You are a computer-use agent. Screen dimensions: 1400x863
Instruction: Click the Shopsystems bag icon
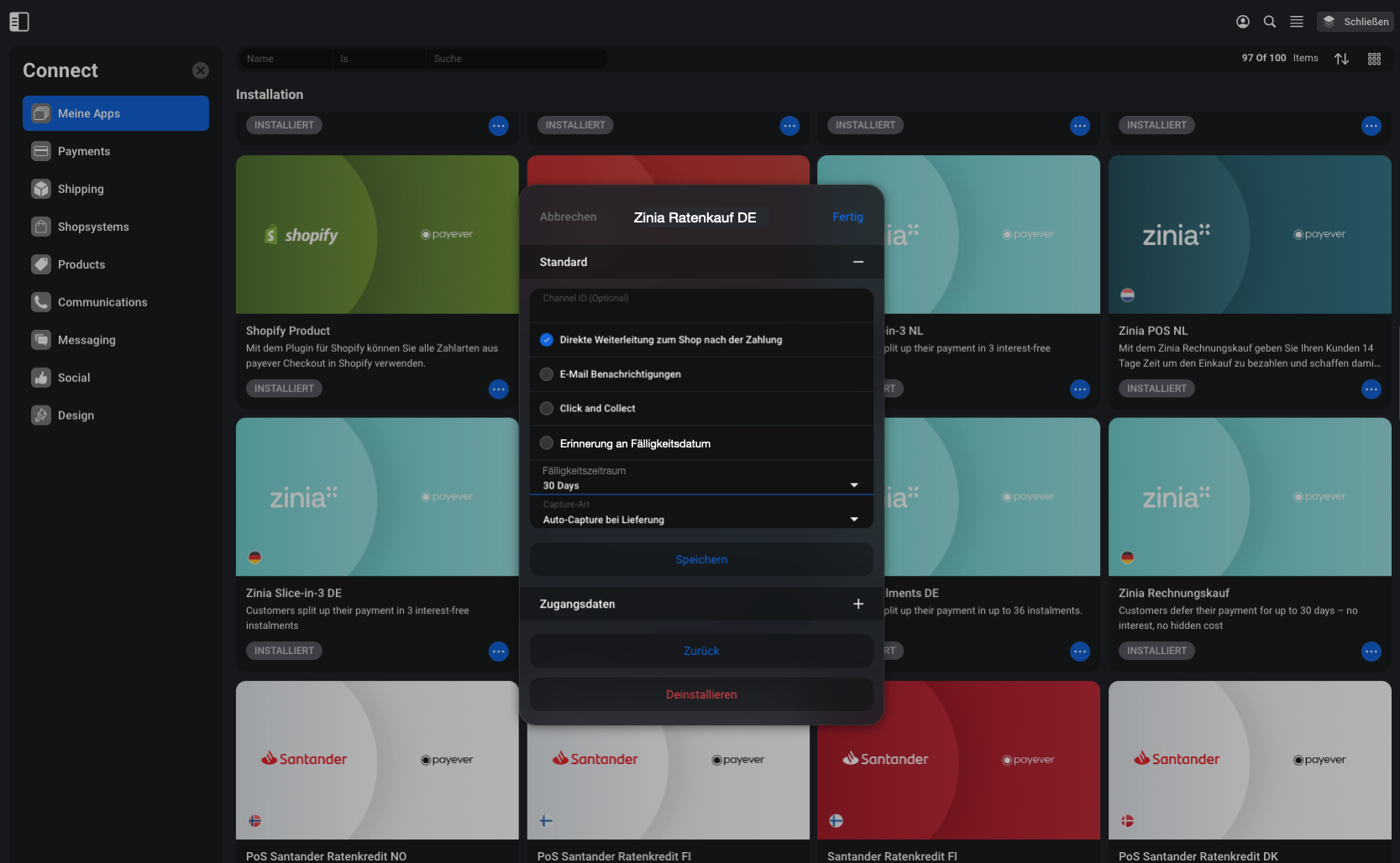(x=41, y=227)
